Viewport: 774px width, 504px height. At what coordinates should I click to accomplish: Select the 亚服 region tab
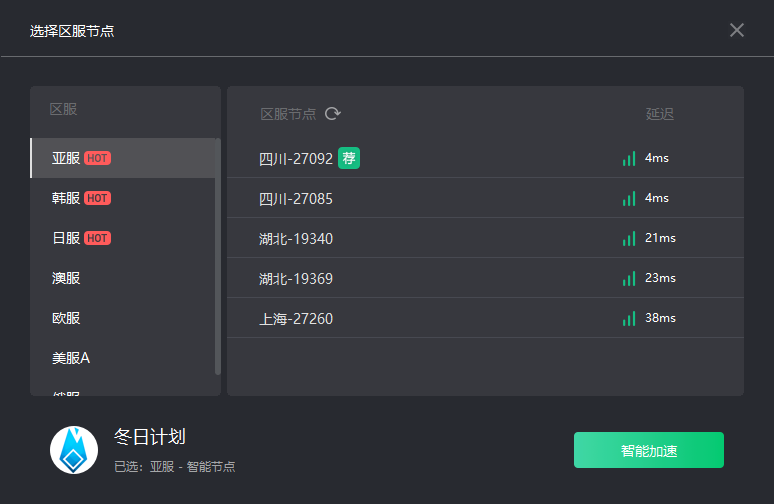(x=66, y=158)
